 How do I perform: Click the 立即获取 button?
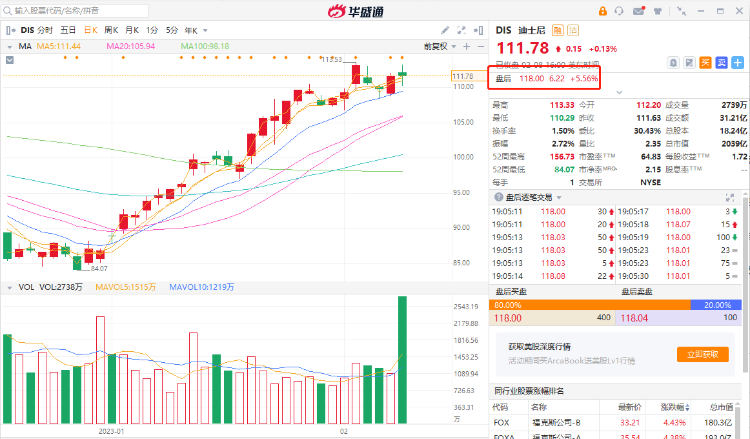[x=703, y=354]
